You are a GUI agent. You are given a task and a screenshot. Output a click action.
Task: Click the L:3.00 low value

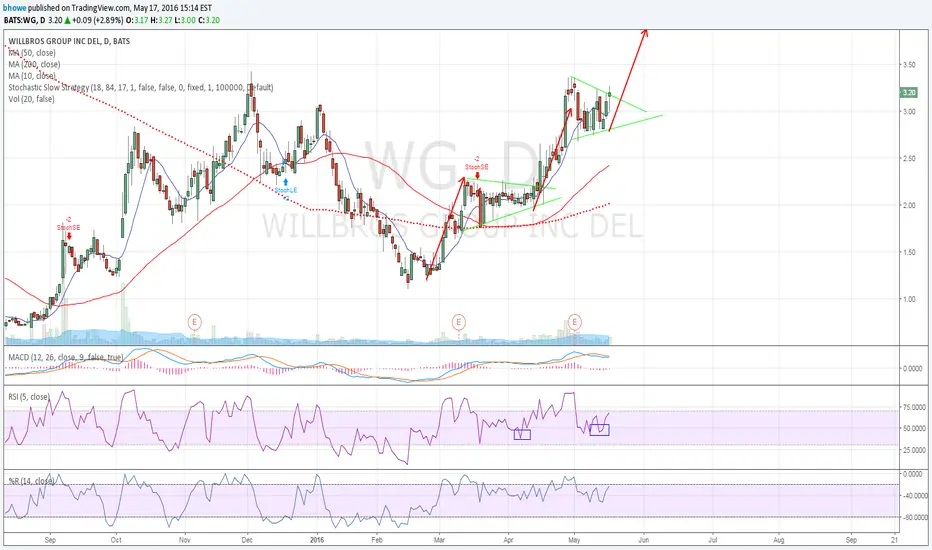point(185,20)
